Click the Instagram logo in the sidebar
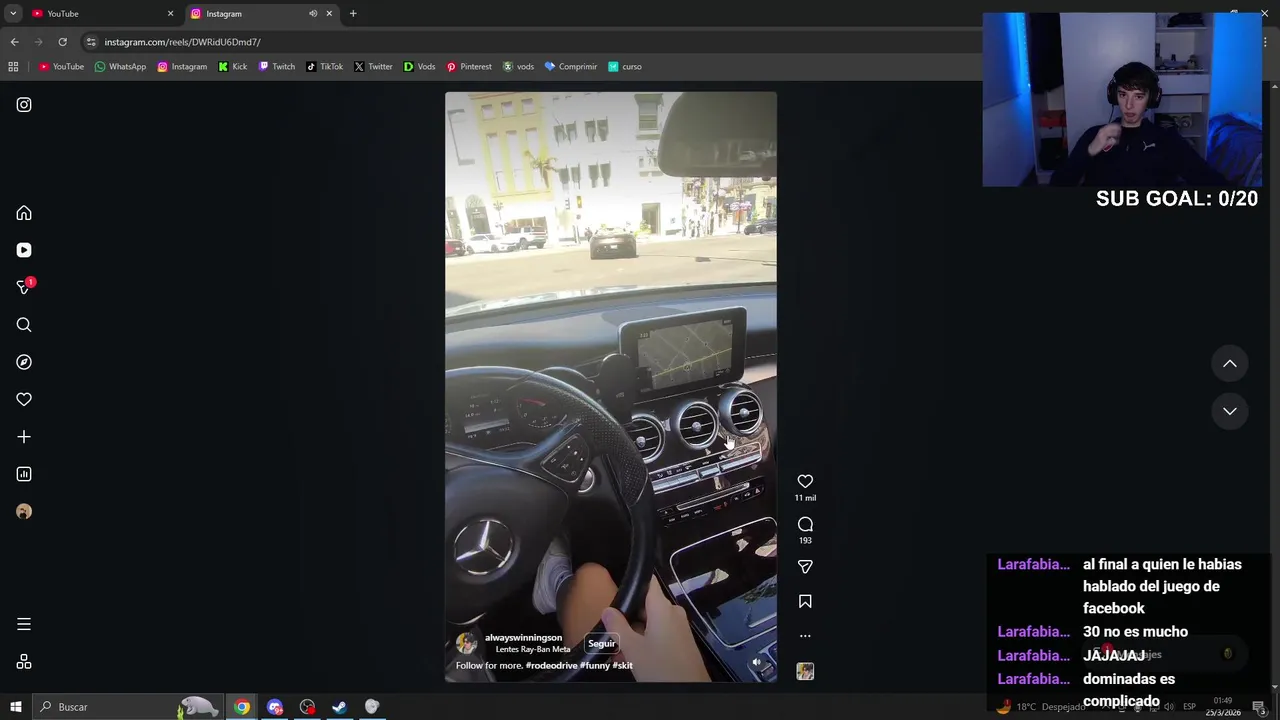1280x720 pixels. coord(24,105)
